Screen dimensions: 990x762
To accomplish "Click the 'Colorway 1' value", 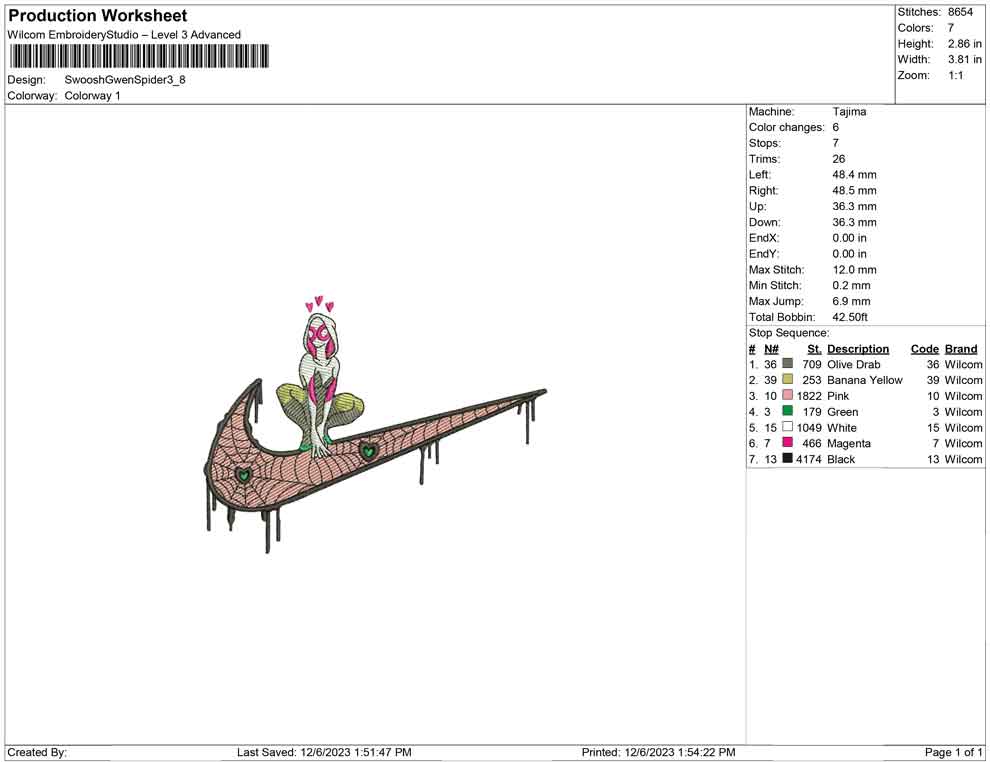I will point(92,96).
